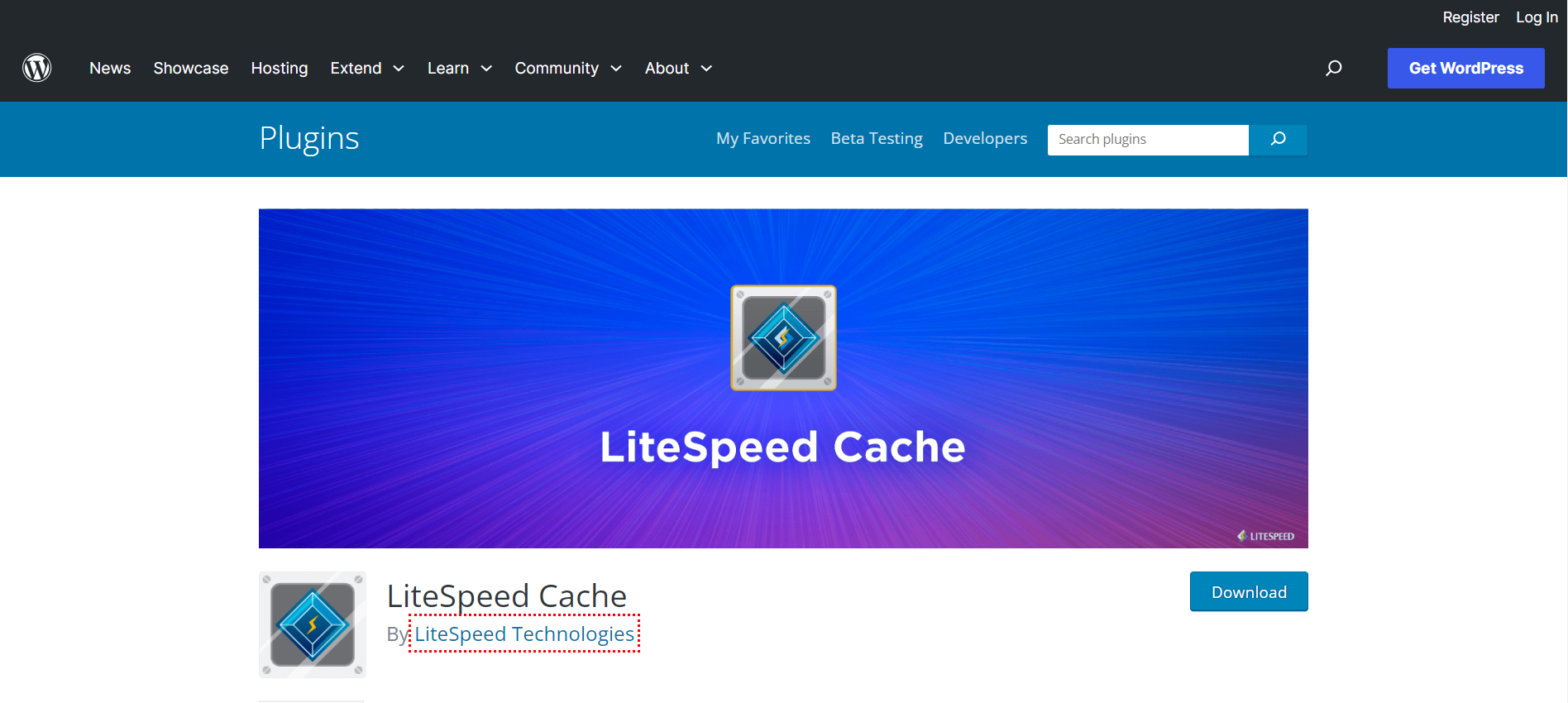1568x703 pixels.
Task: Click the WordPress logo icon
Action: (x=37, y=68)
